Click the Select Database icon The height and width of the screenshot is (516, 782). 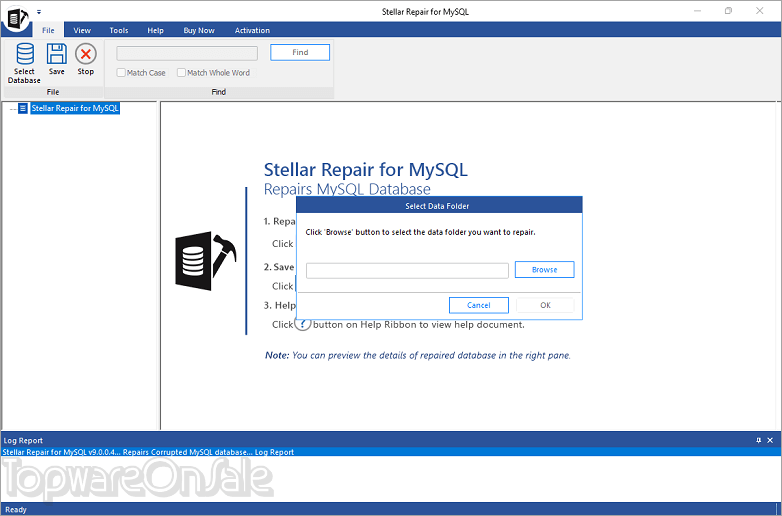click(24, 54)
